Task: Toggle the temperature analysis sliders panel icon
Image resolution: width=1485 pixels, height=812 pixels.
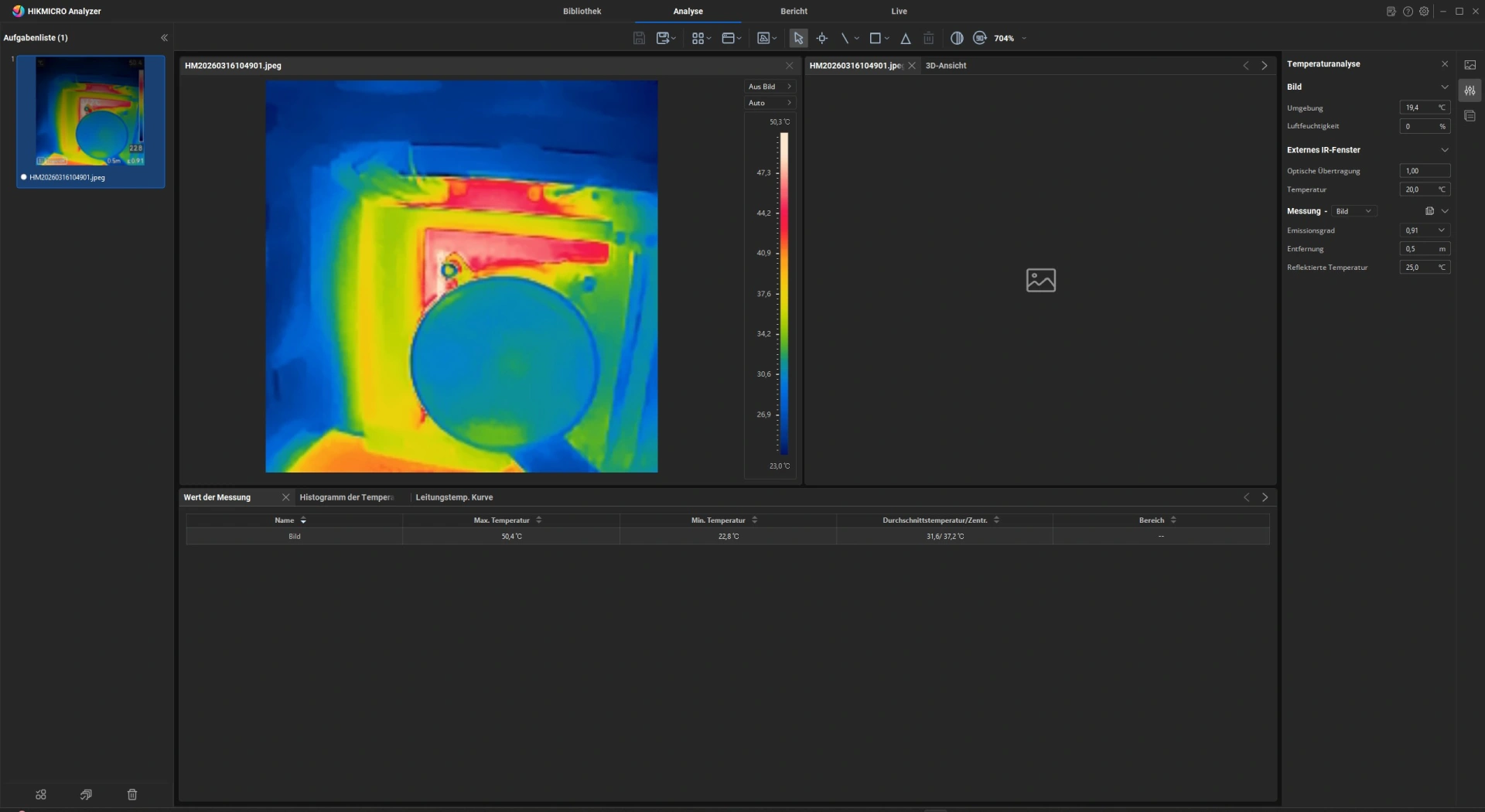Action: click(1470, 90)
